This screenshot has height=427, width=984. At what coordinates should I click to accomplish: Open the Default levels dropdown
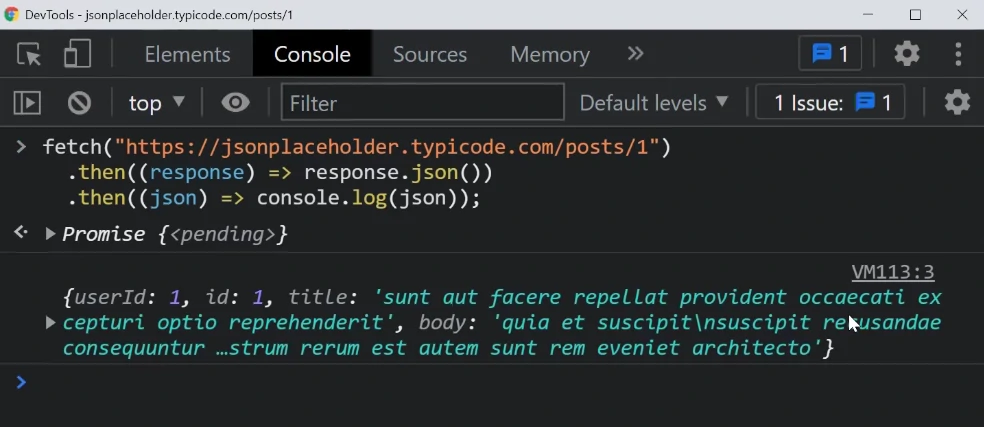pos(654,102)
